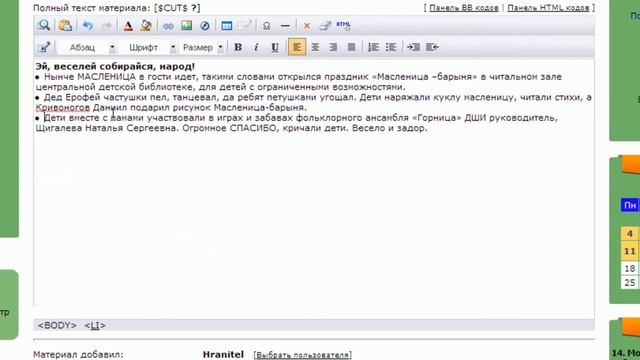Open Панель BB кодов link

point(464,8)
